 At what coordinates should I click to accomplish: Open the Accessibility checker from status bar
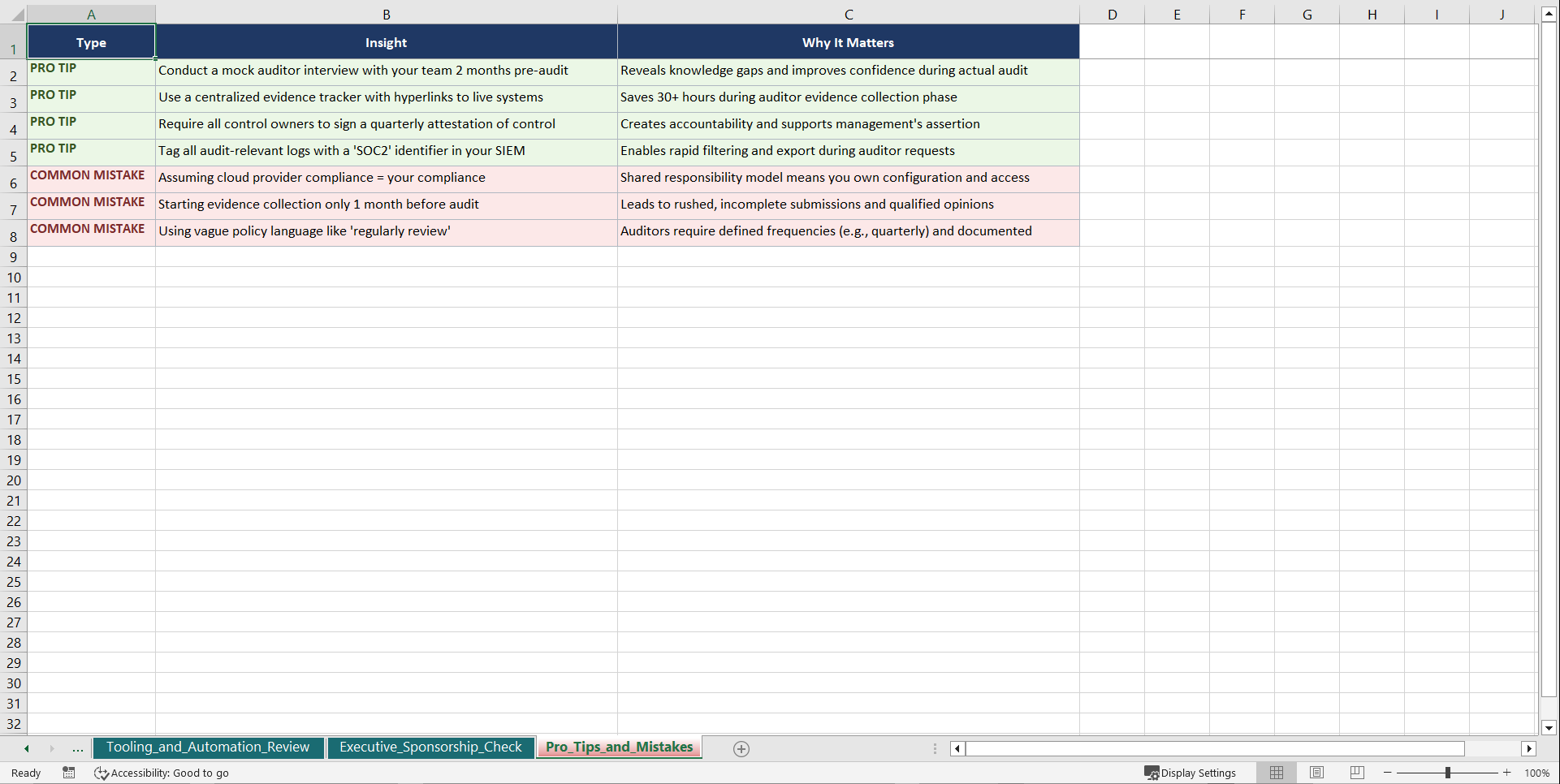162,773
